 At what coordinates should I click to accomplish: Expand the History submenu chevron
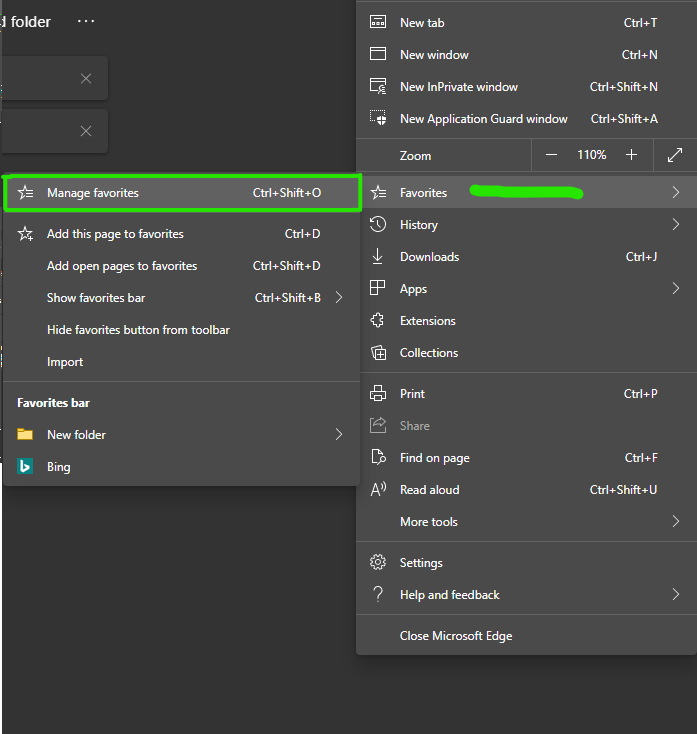click(x=675, y=224)
